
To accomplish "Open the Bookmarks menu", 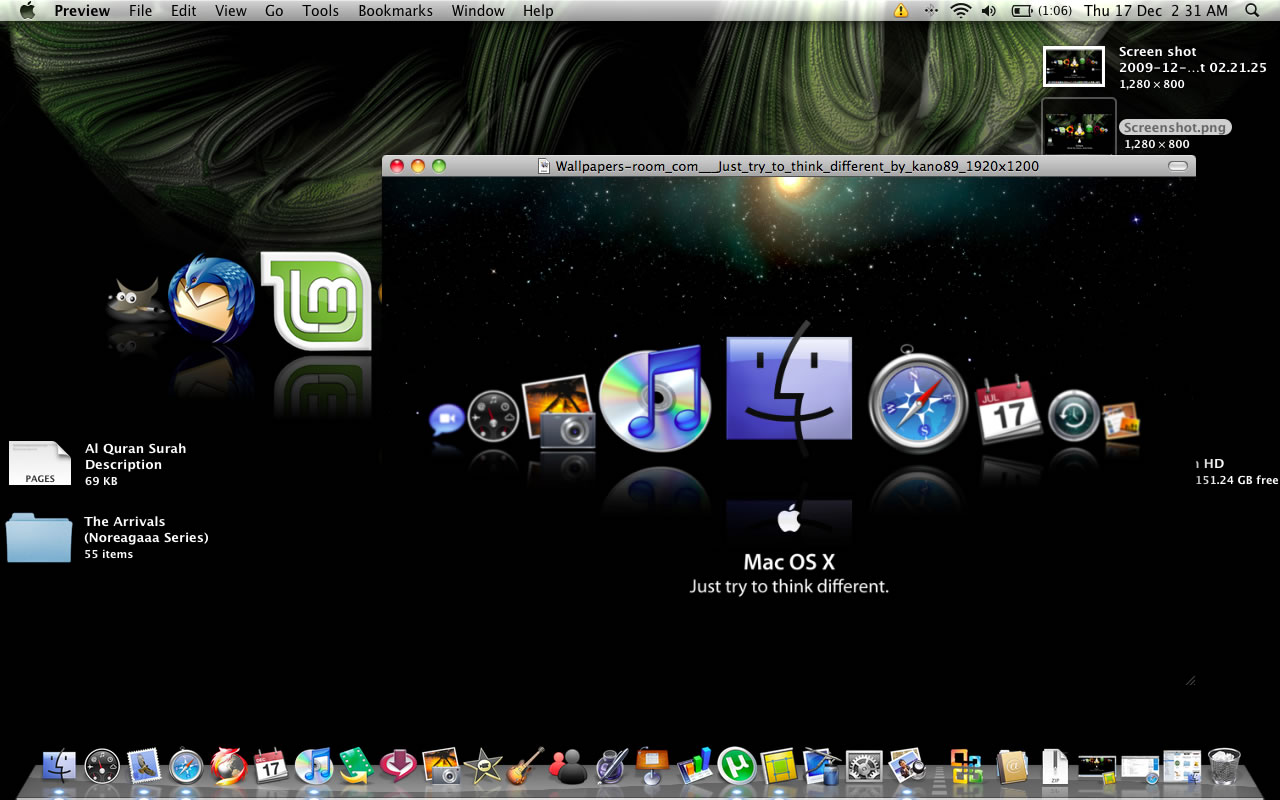I will click(396, 11).
